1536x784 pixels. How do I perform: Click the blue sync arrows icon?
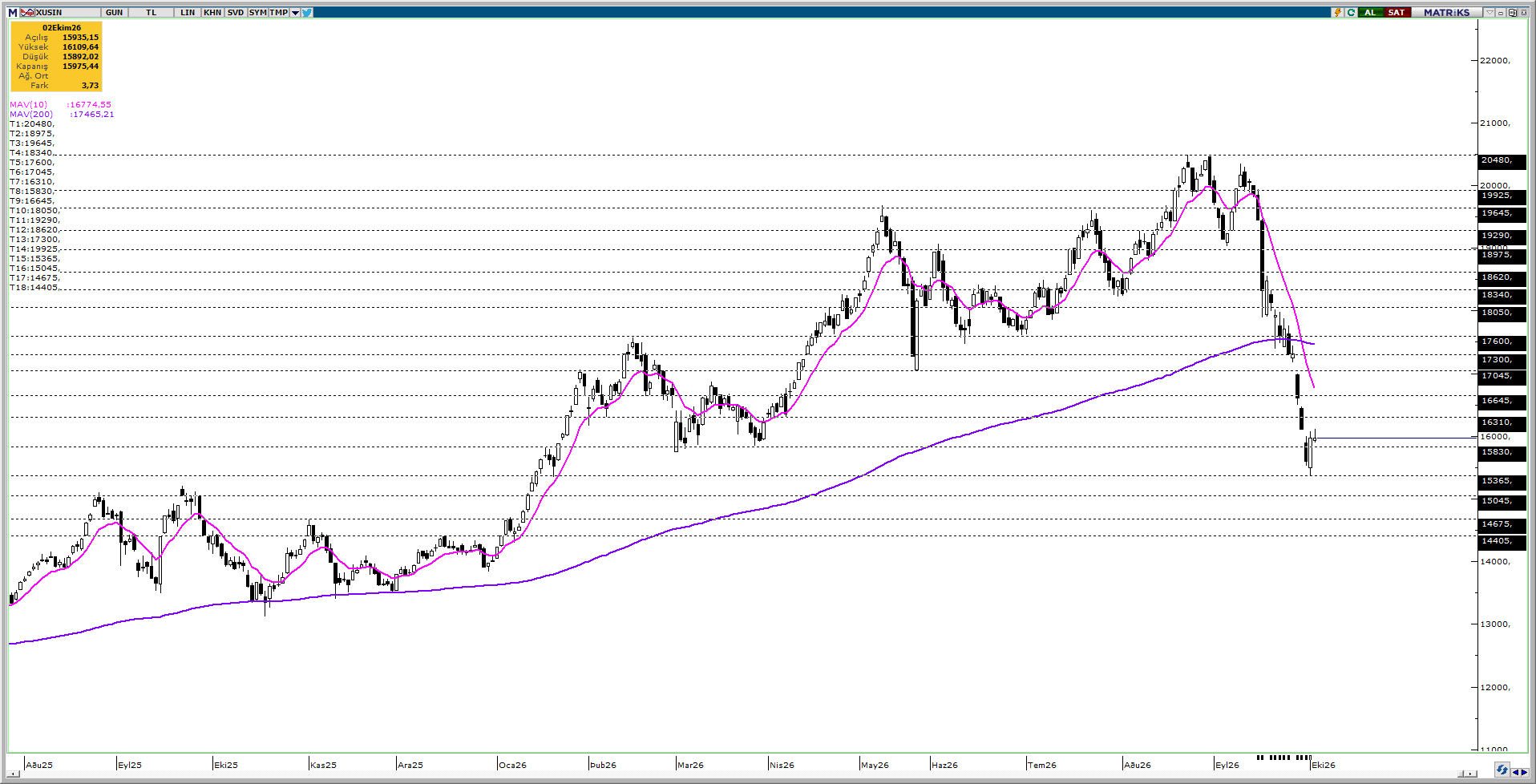point(1502,770)
